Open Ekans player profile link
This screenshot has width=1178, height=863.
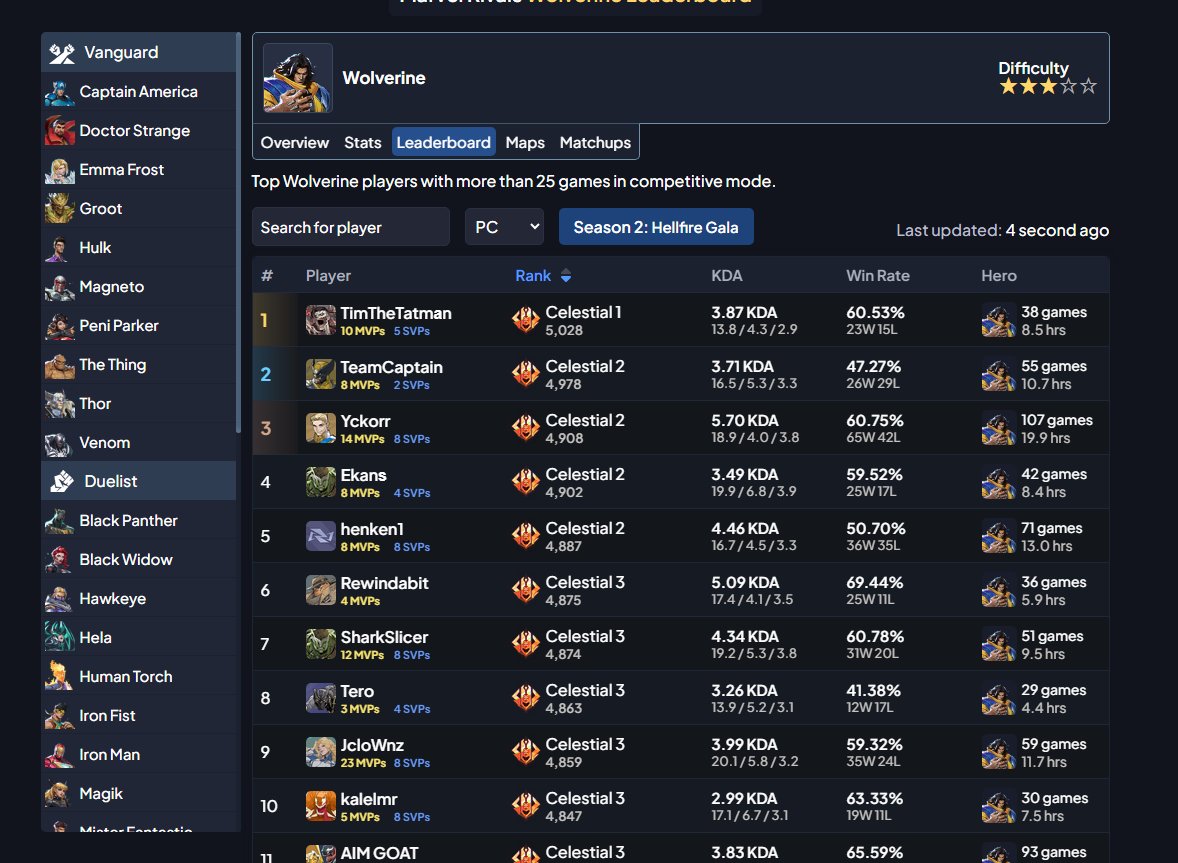364,475
